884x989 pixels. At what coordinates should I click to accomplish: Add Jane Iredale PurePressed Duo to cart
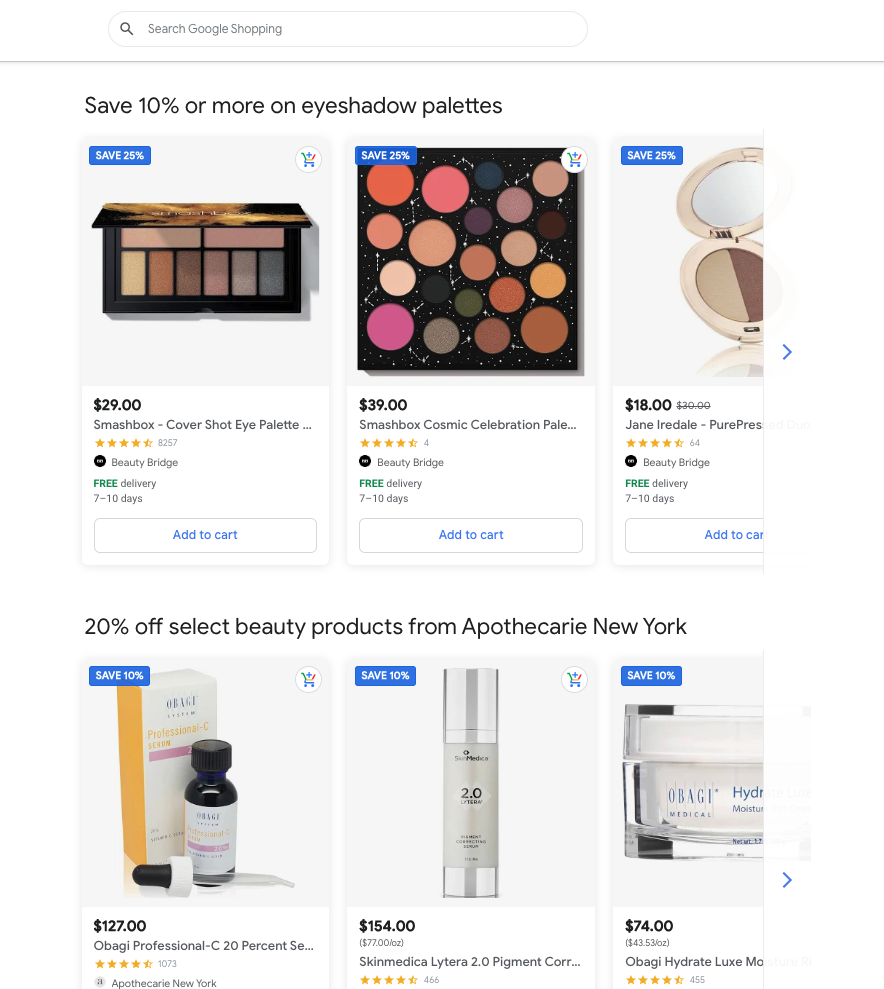point(694,535)
